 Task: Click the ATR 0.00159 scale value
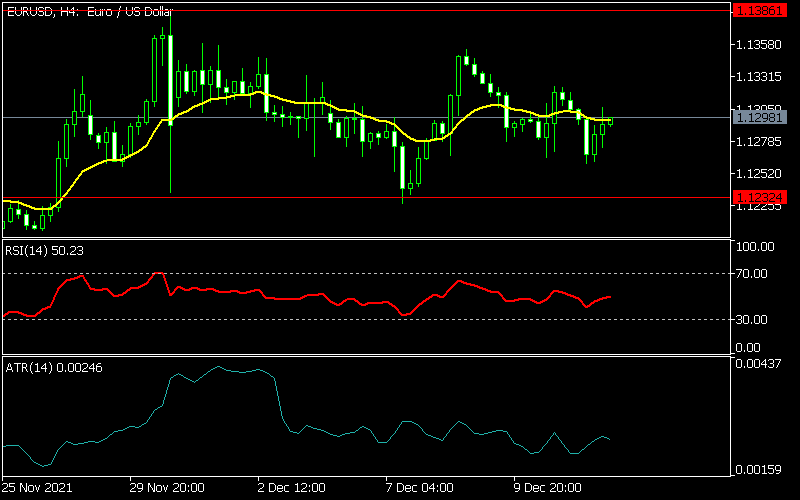coord(758,469)
